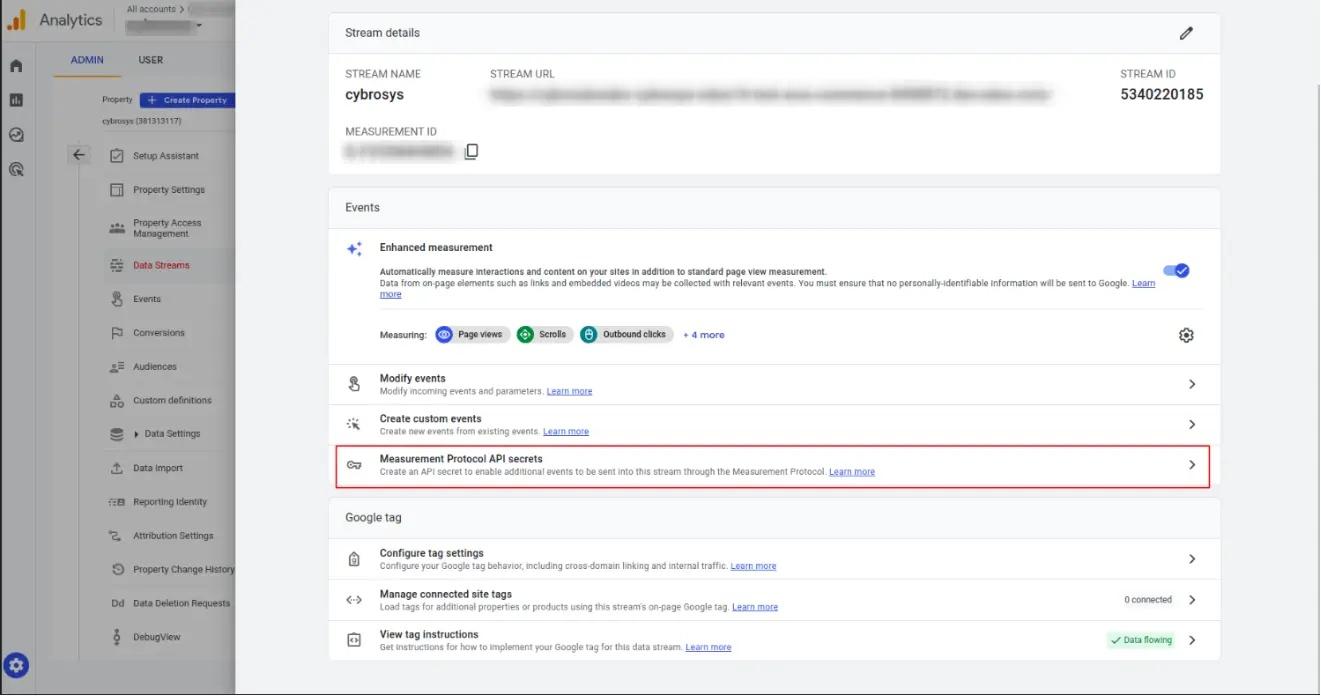
Task: Open the Home page from left navigation
Action: pyautogui.click(x=15, y=65)
